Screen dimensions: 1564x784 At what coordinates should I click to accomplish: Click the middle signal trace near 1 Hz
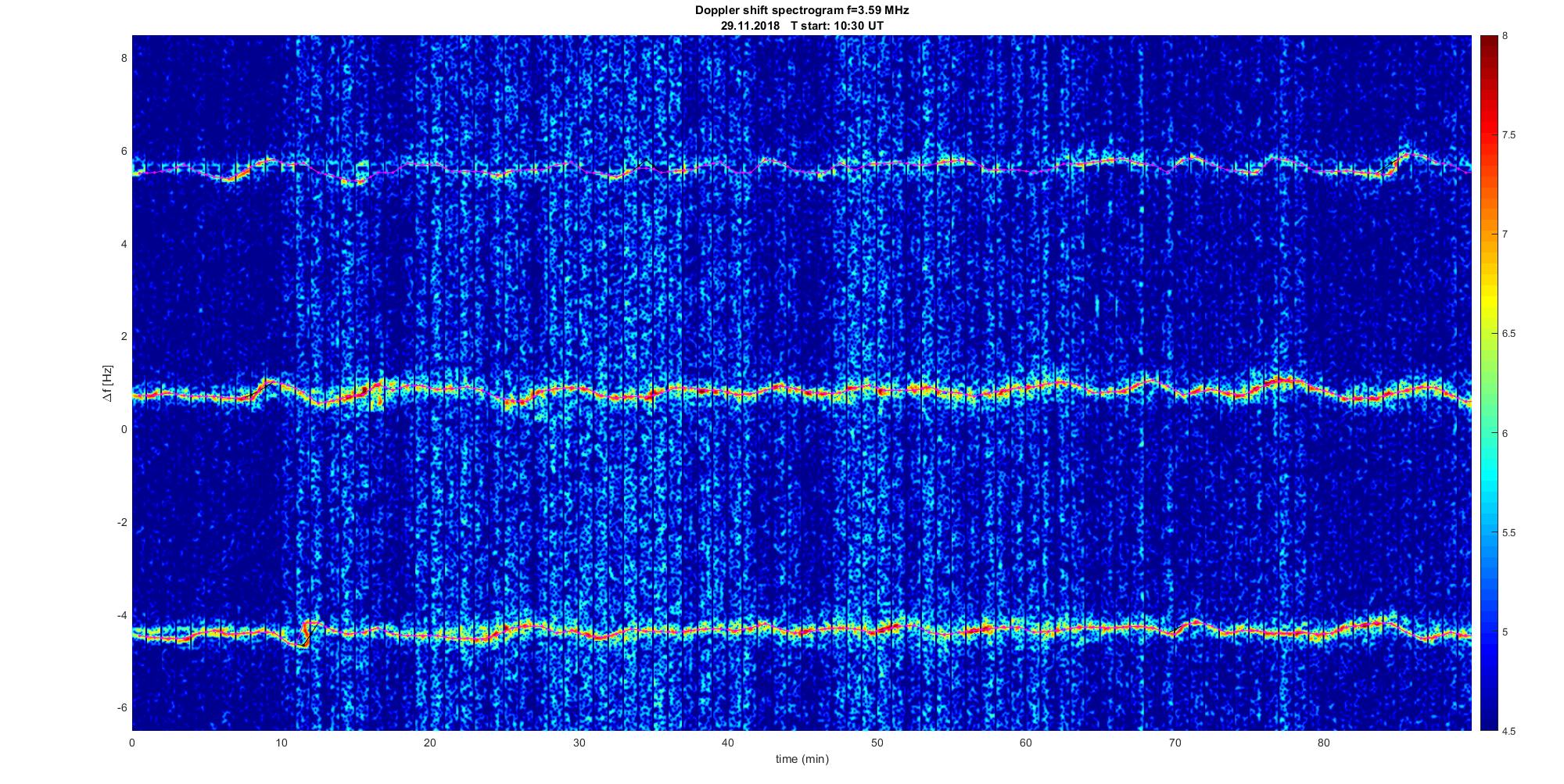click(x=802, y=391)
